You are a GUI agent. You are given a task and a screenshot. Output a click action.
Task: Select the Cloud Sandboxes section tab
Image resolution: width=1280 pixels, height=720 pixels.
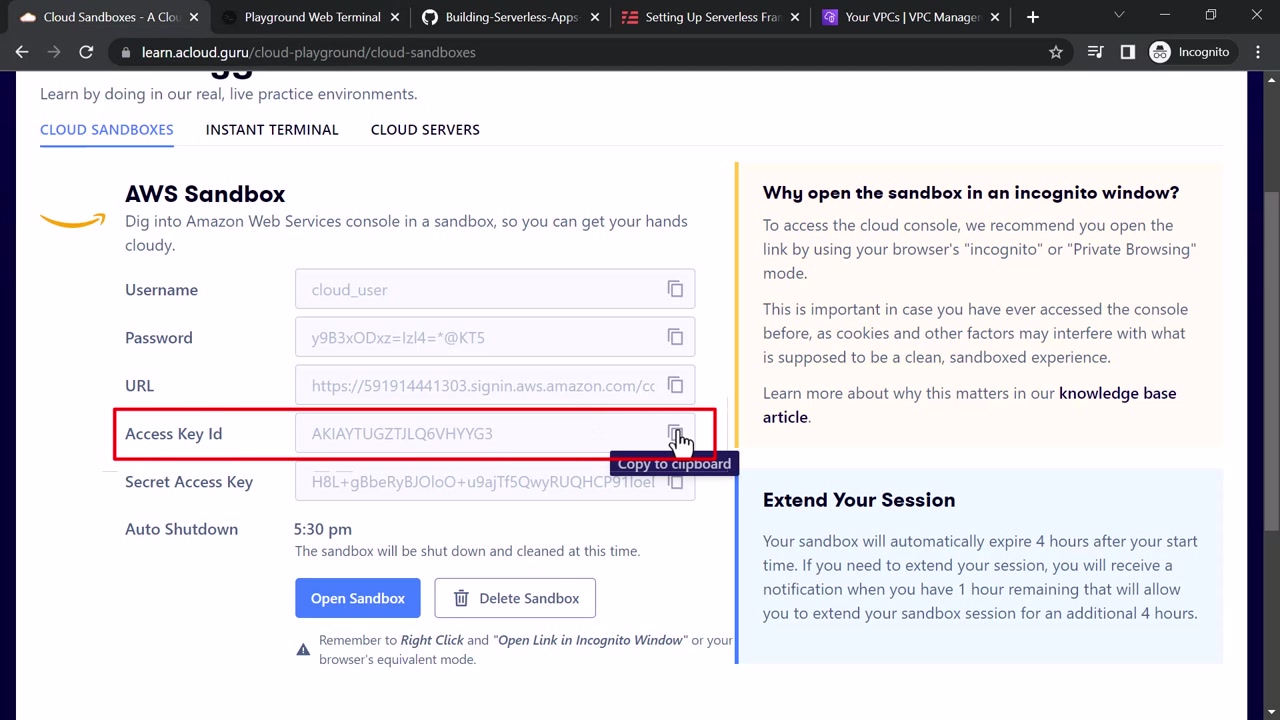pyautogui.click(x=107, y=130)
